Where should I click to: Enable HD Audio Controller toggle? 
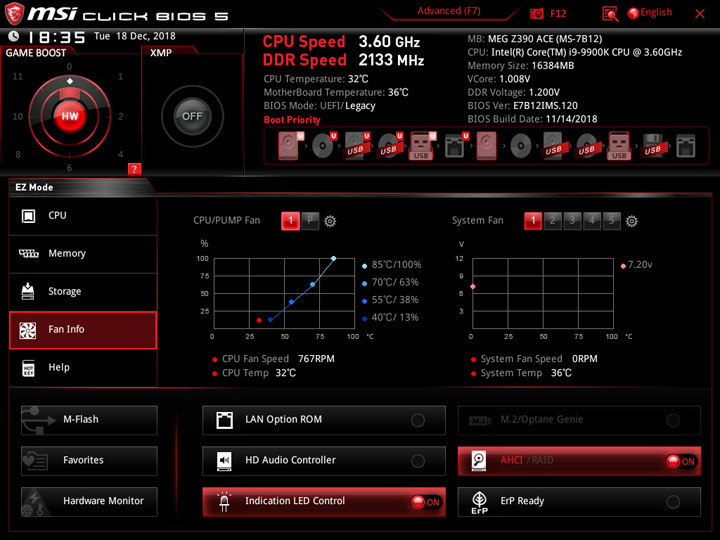[418, 461]
